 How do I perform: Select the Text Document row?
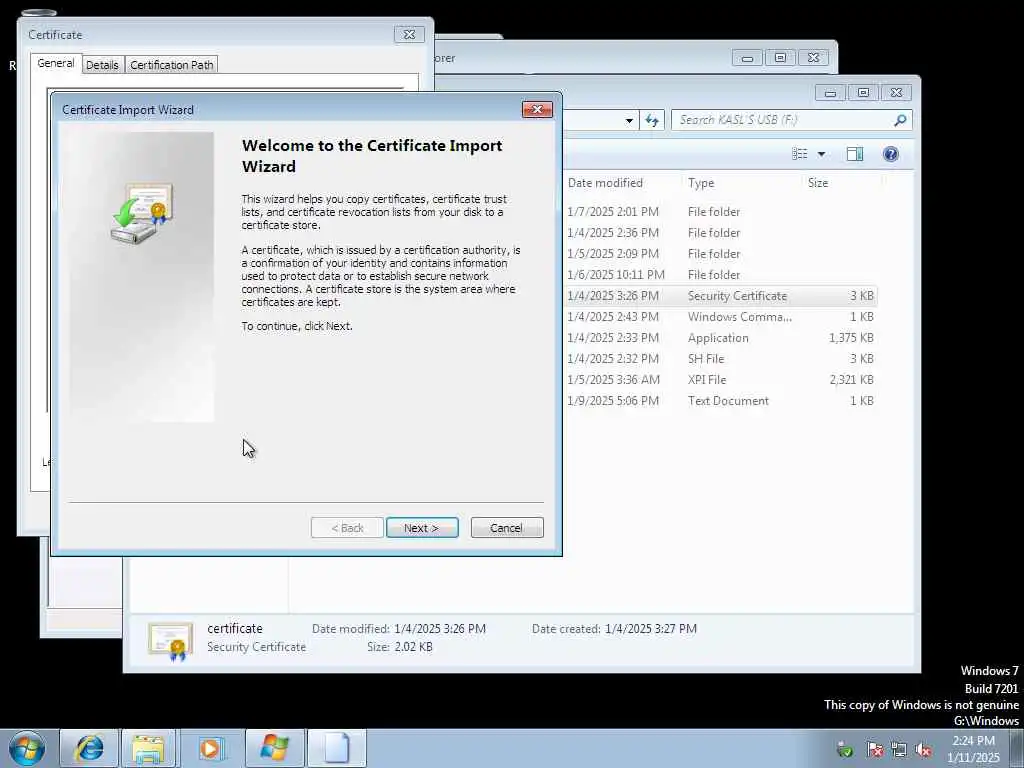click(720, 400)
